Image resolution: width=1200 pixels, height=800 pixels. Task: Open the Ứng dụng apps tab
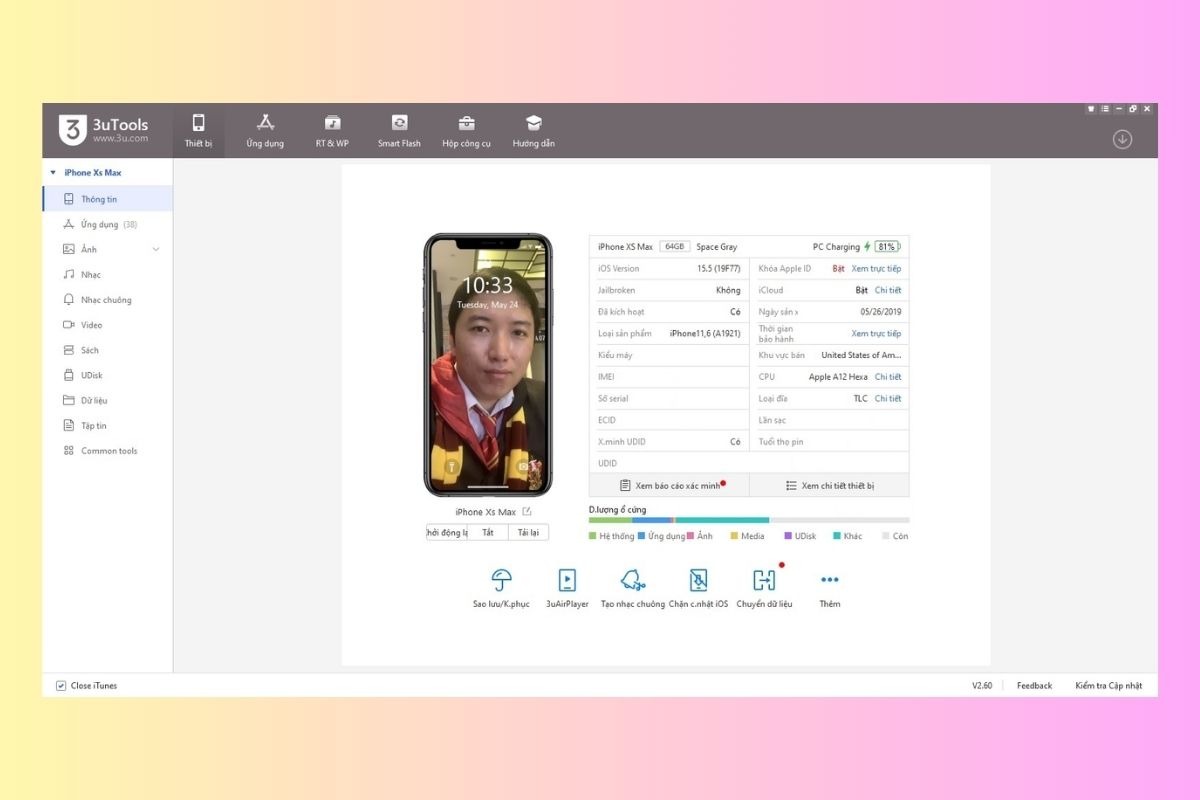coord(265,130)
